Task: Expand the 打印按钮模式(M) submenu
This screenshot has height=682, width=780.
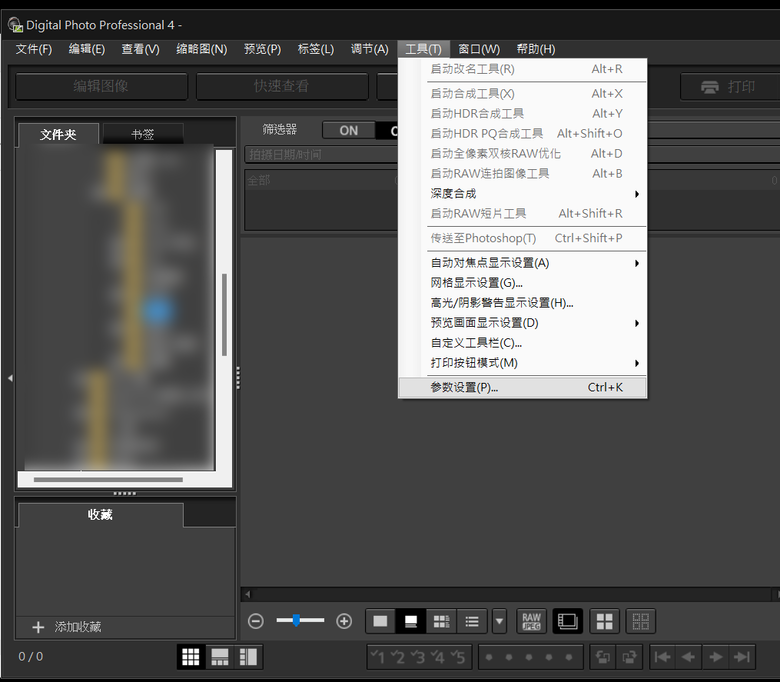Action: click(x=522, y=363)
